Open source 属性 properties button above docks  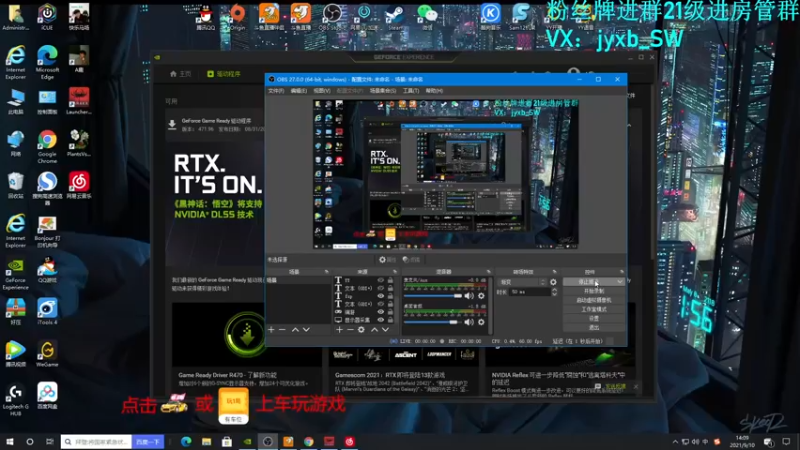[x=387, y=260]
